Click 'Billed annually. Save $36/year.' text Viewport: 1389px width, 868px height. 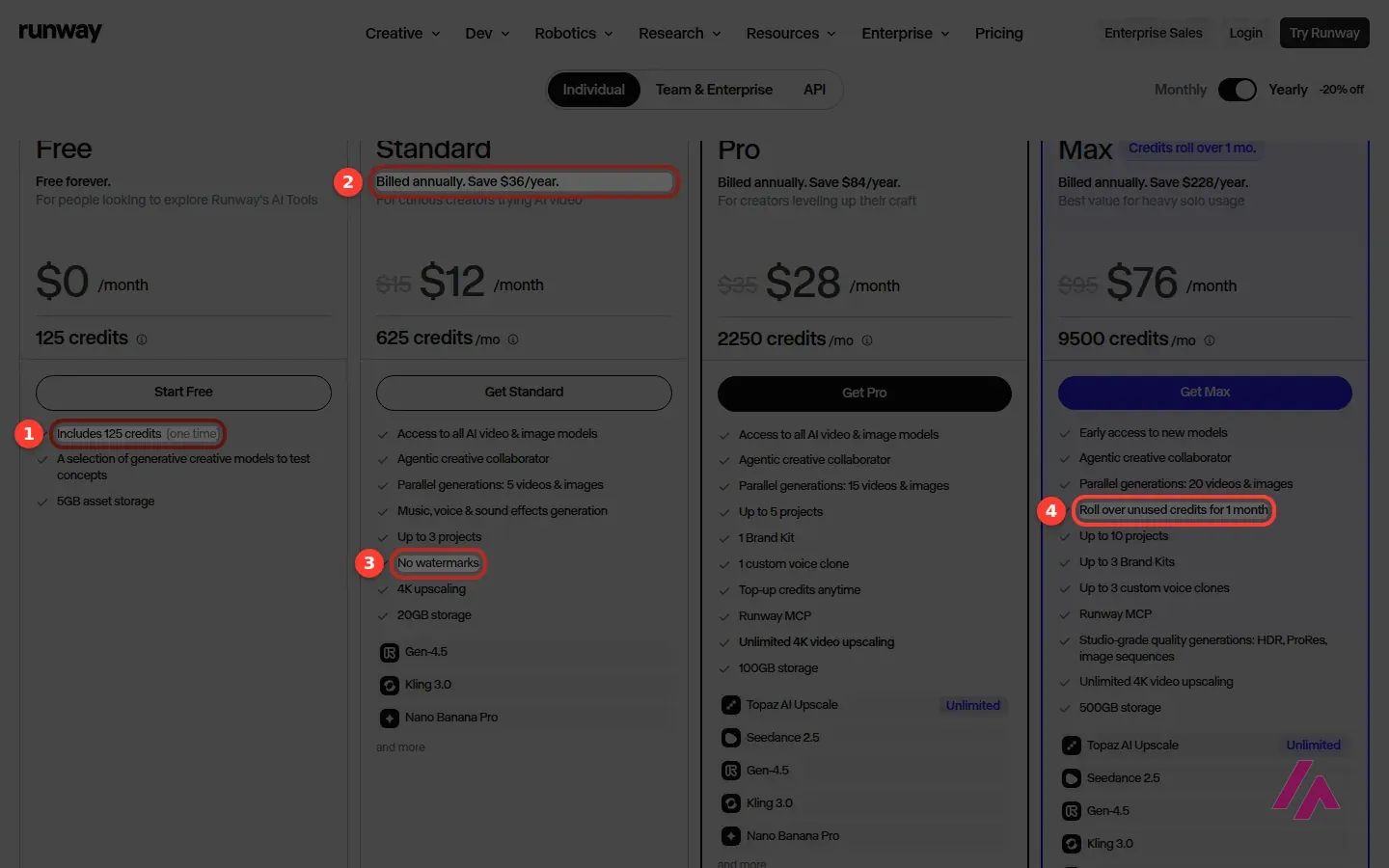(x=468, y=181)
